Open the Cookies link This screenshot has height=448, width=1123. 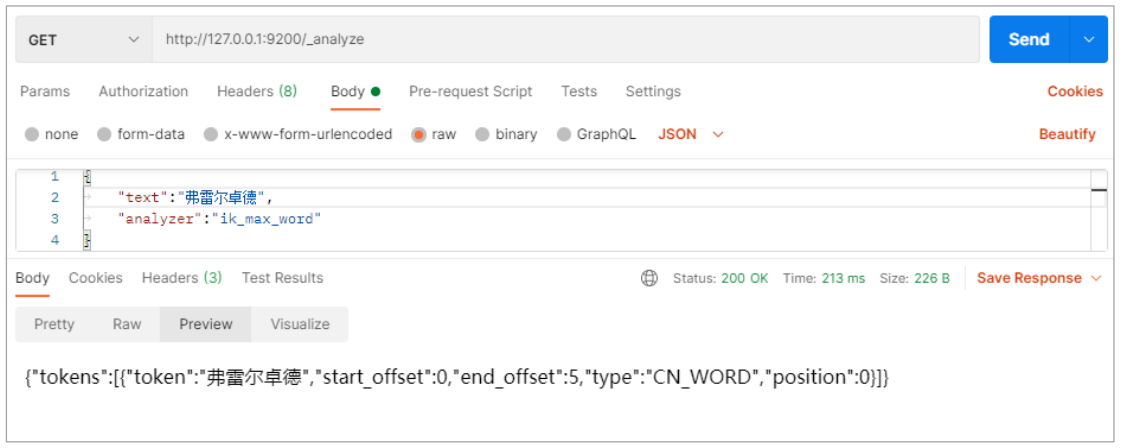(1075, 91)
